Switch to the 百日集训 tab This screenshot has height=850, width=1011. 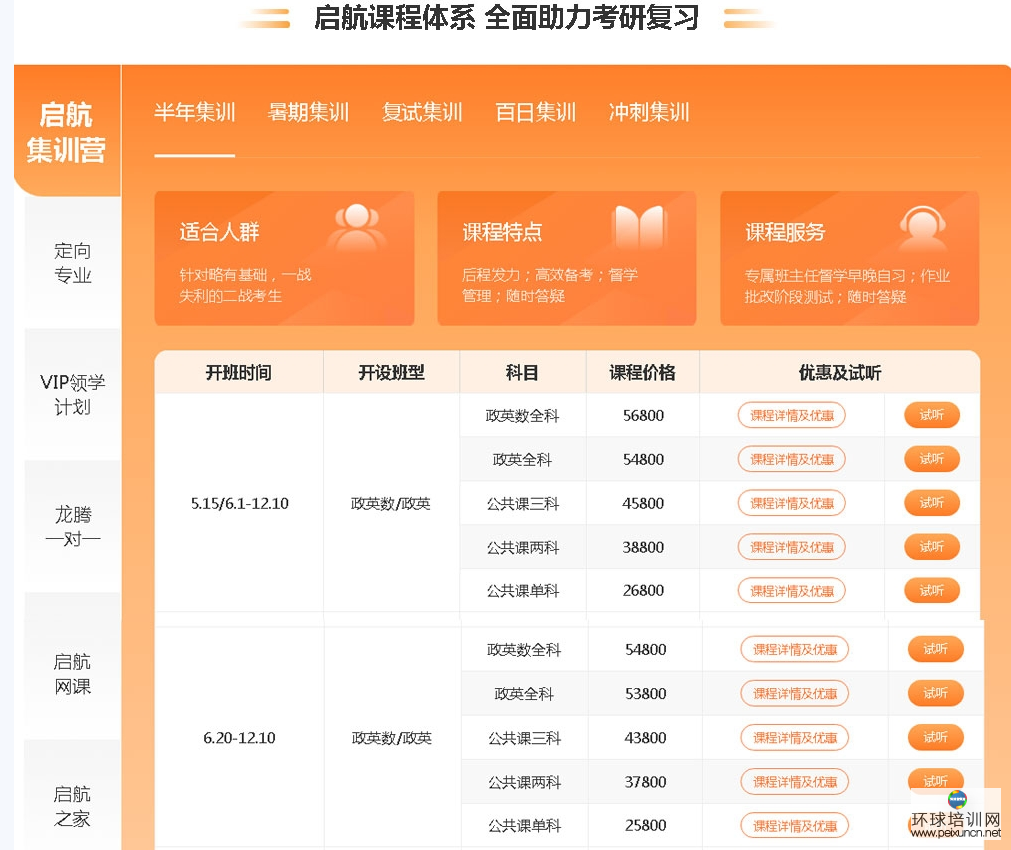(535, 112)
